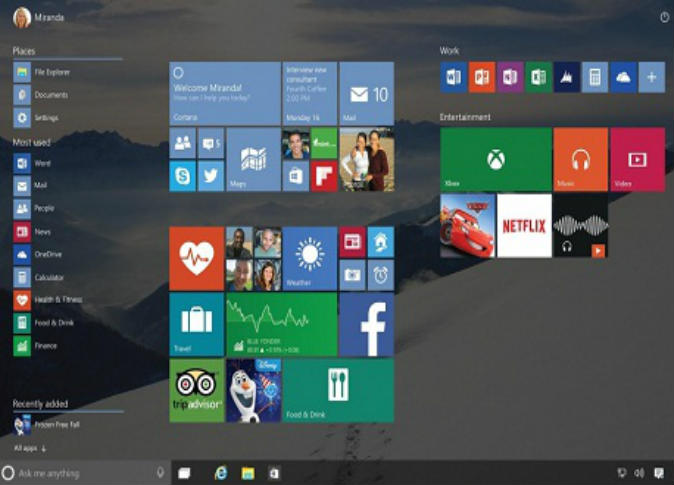Open the Word tile in Work group
Screen dimensions: 674x485
(x=453, y=77)
